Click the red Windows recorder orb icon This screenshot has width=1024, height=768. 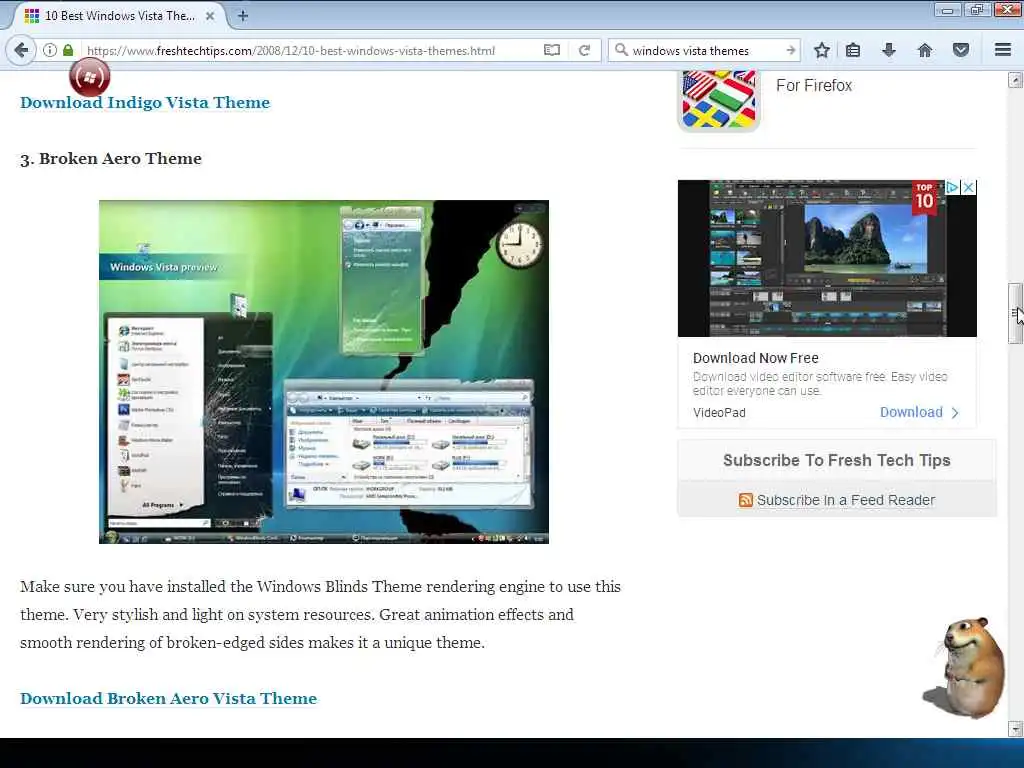tap(89, 78)
